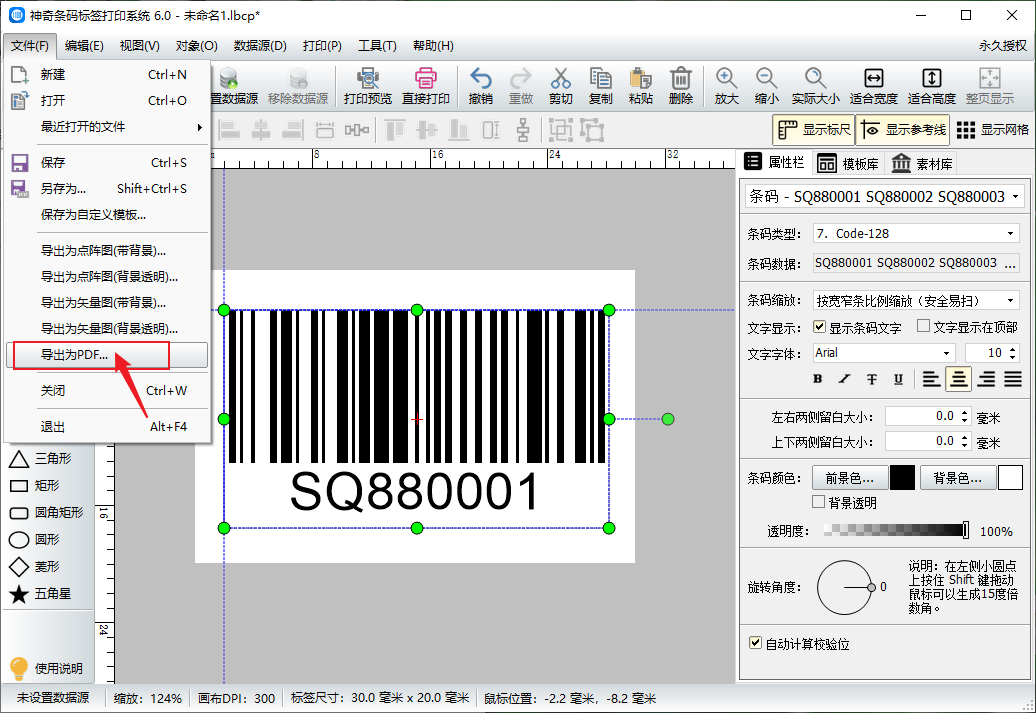
Task: Switch to the material library (素材库) tab
Action: point(922,163)
